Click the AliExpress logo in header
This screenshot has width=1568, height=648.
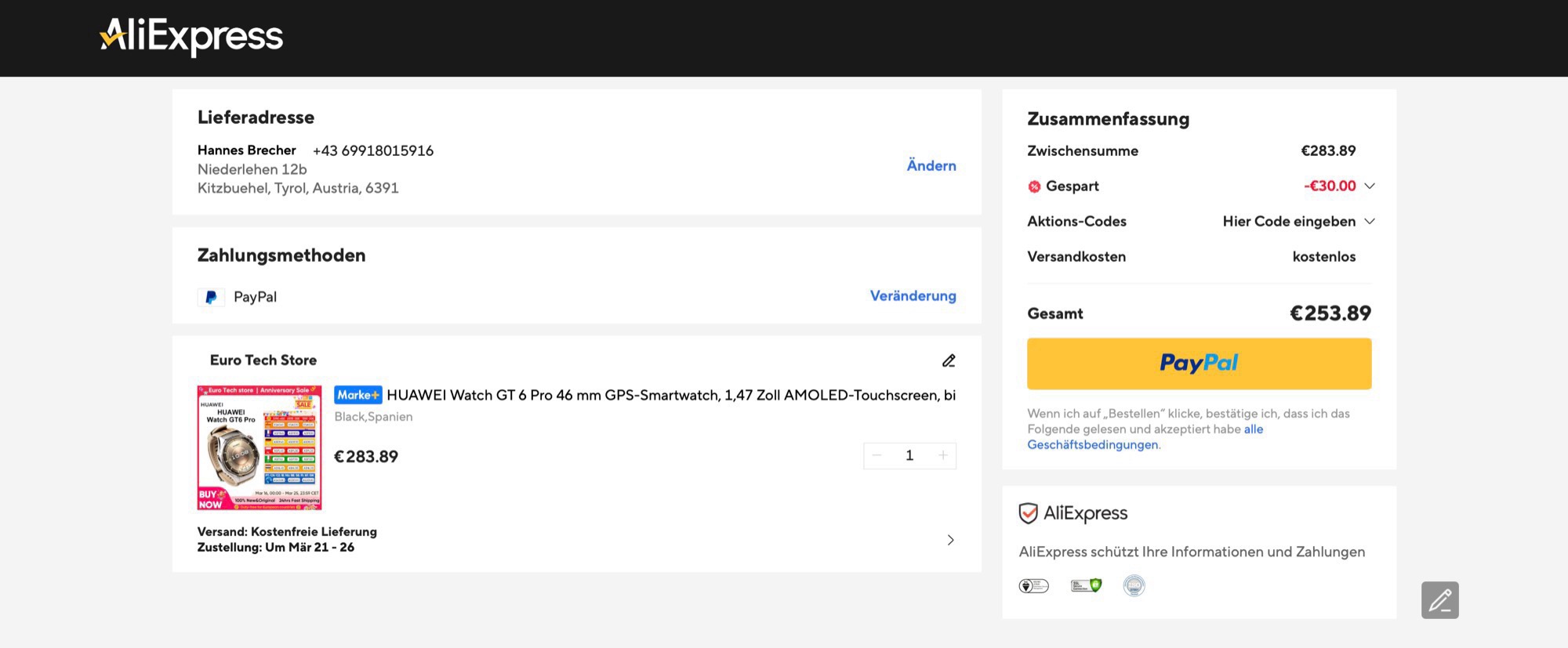coord(192,36)
